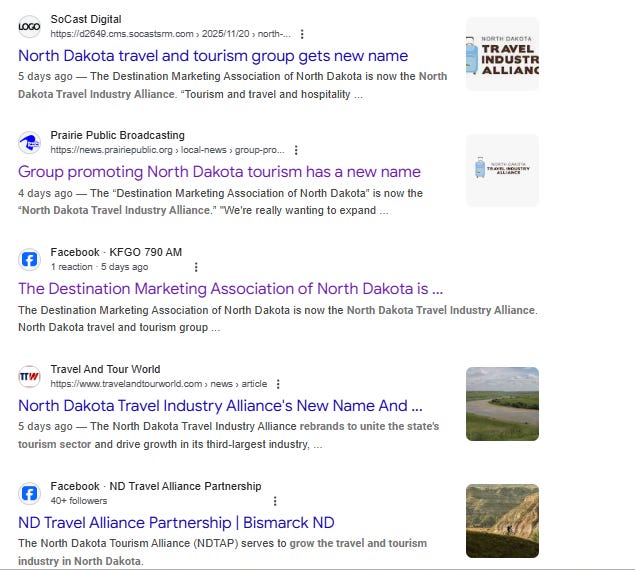This screenshot has width=635, height=570.
Task: Open the badlands cyclist thumbnail of ND Travel Alliance result
Action: (x=502, y=521)
